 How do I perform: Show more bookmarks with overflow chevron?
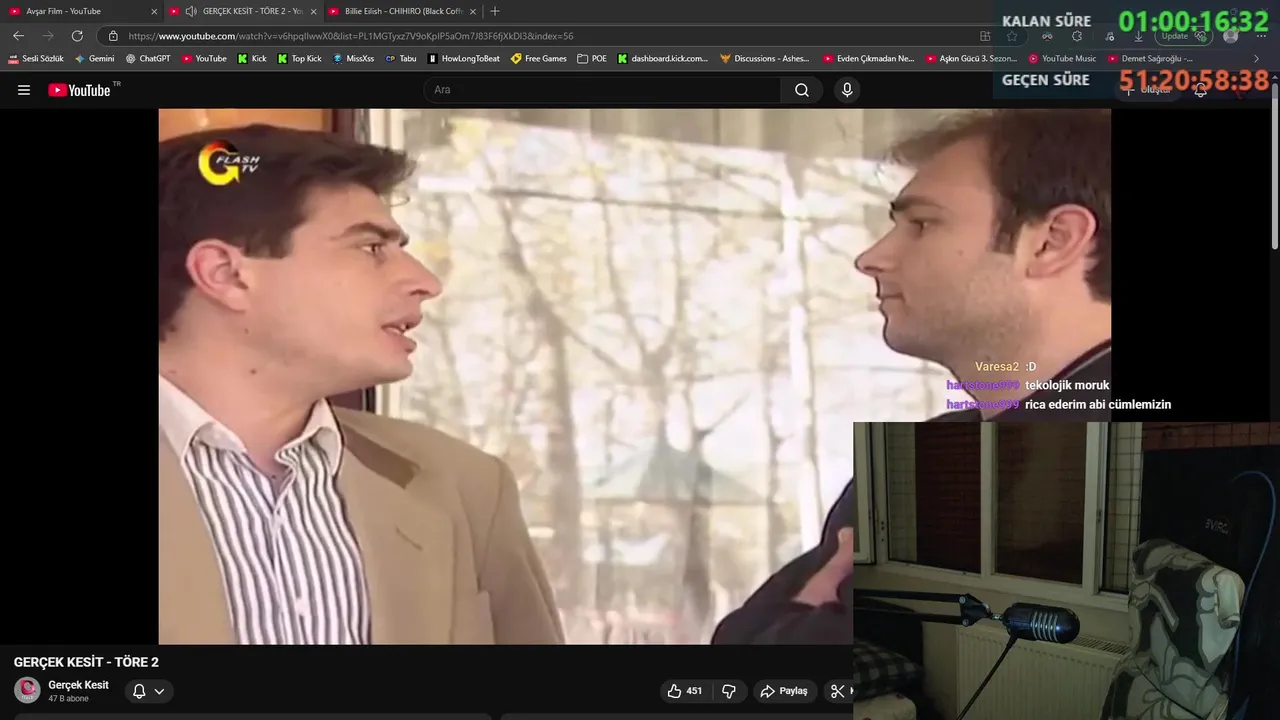[x=1257, y=59]
